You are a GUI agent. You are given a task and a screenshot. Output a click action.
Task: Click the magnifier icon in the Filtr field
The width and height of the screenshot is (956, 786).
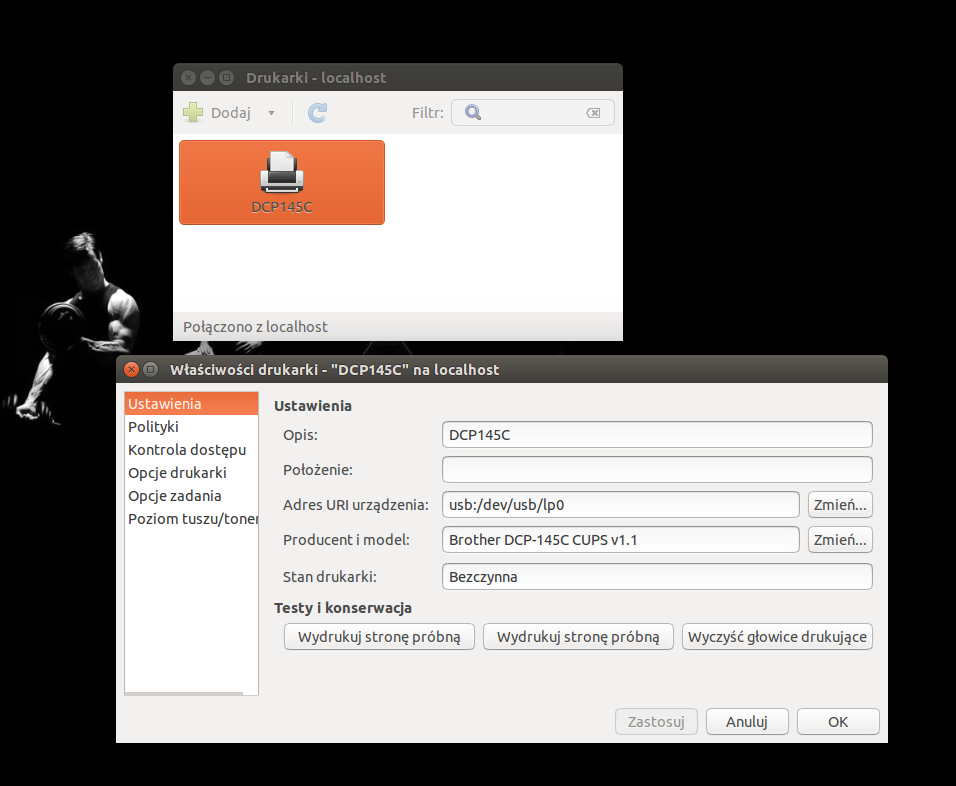point(473,112)
